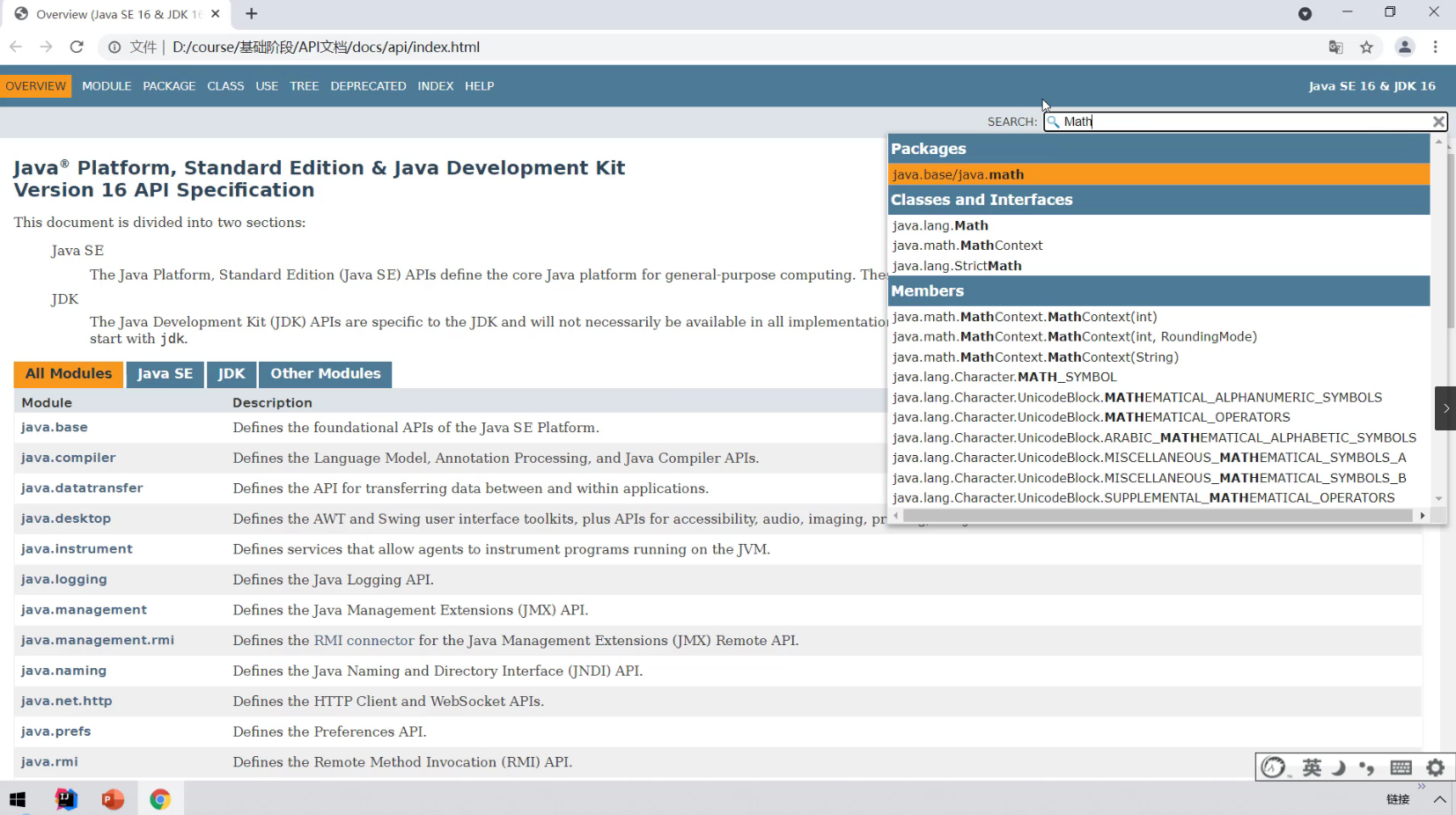Screen dimensions: 1456x815
Task: Open the HELP navigation link
Action: click(x=480, y=86)
